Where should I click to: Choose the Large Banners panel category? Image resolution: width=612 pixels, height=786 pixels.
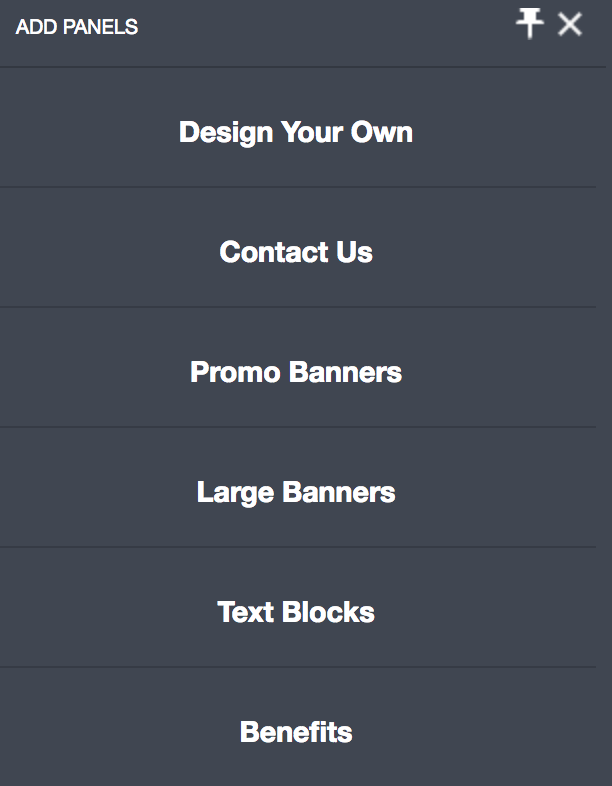click(296, 492)
